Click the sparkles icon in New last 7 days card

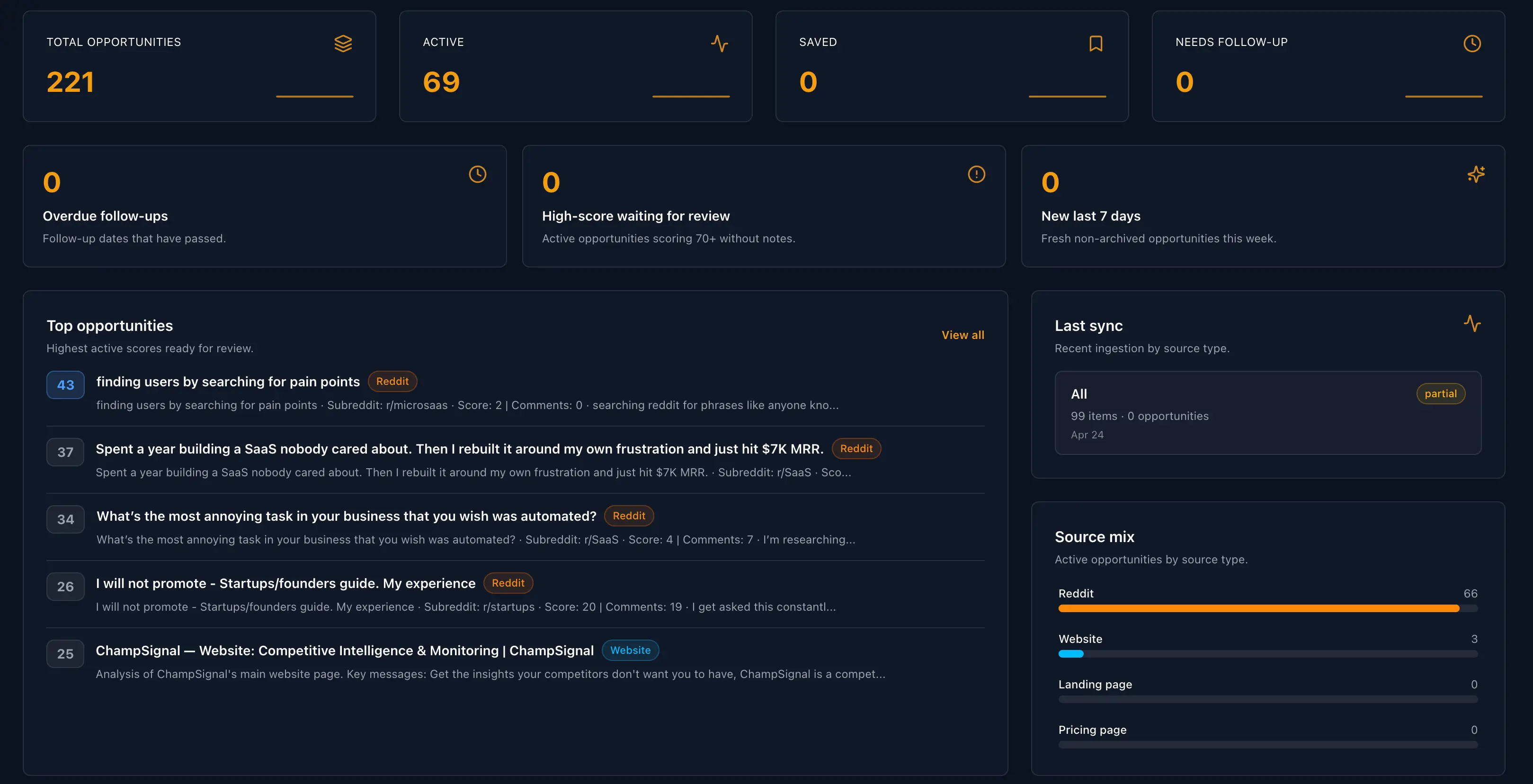(1475, 174)
